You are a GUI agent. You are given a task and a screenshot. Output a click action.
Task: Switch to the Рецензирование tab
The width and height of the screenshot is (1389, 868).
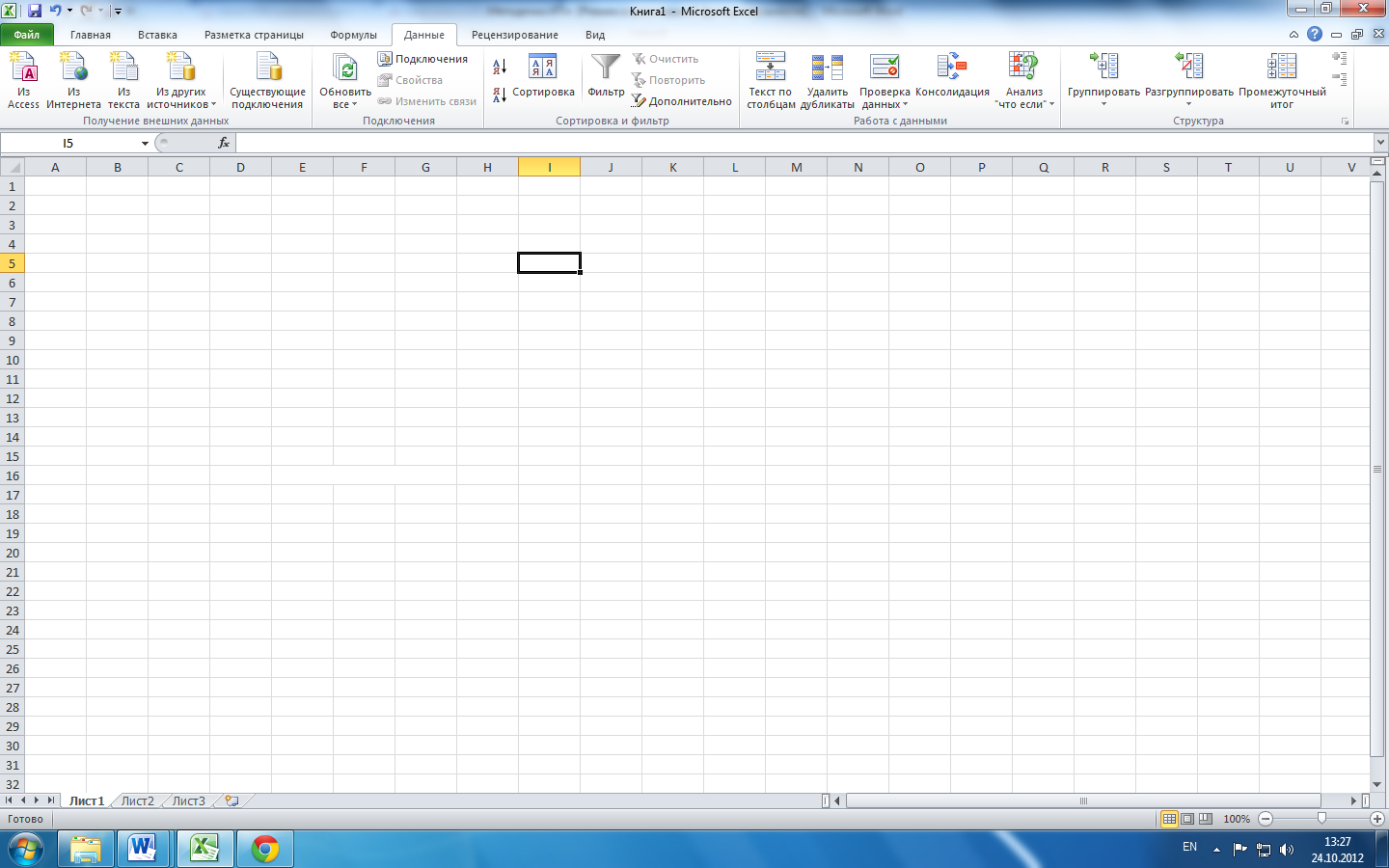coord(514,35)
